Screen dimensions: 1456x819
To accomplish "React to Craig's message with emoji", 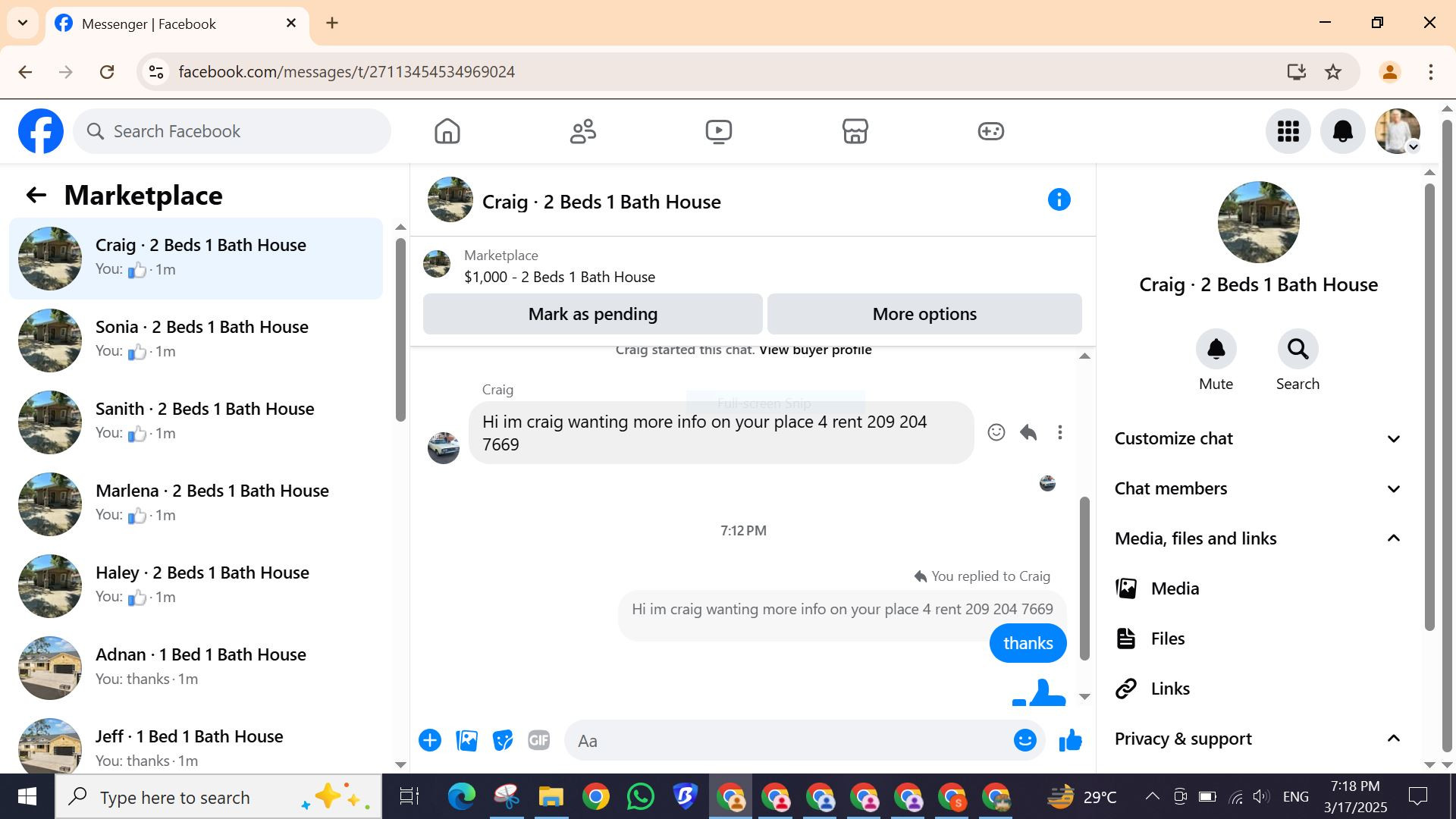I will (996, 432).
